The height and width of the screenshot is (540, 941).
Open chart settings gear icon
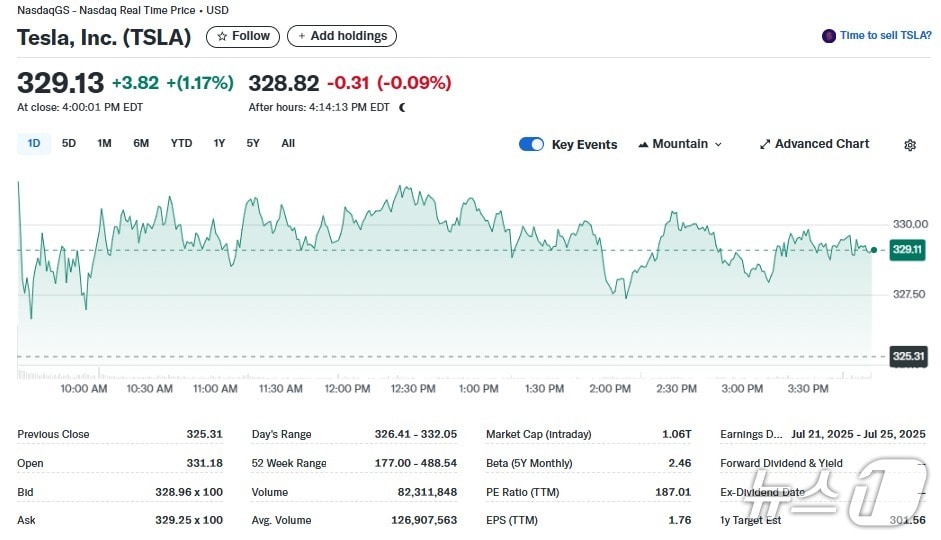[909, 145]
